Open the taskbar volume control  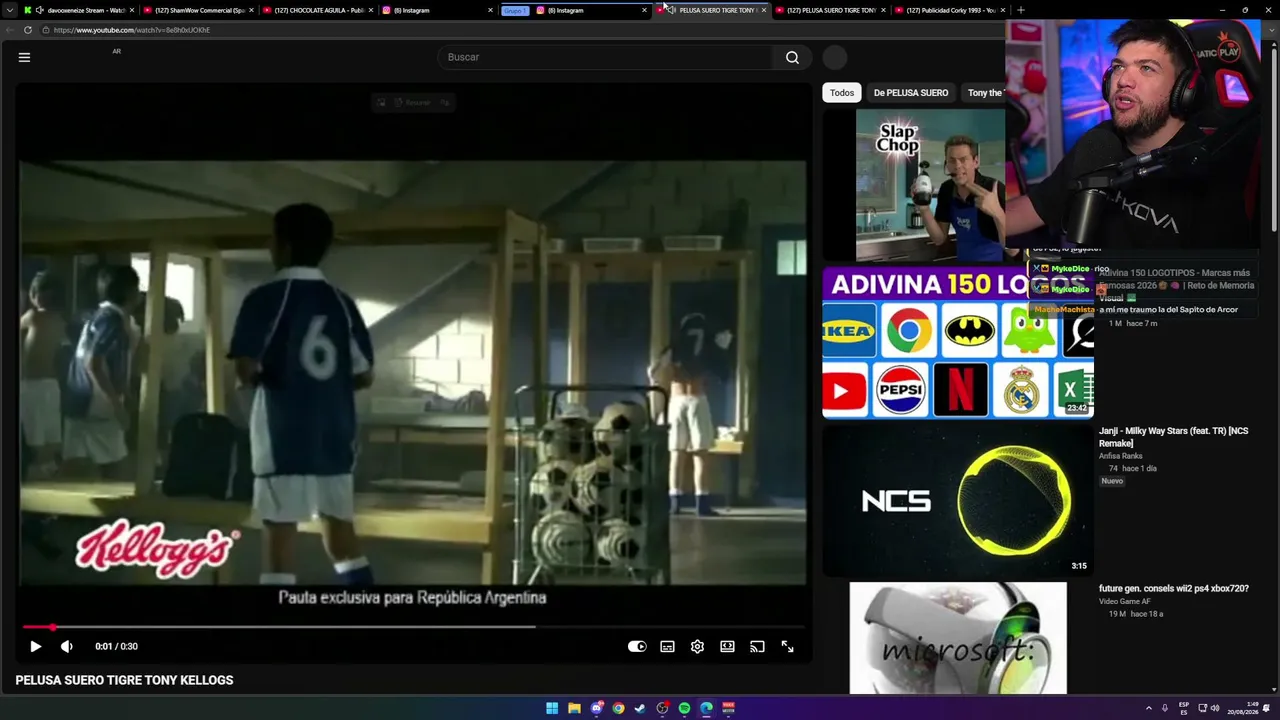coord(1215,708)
